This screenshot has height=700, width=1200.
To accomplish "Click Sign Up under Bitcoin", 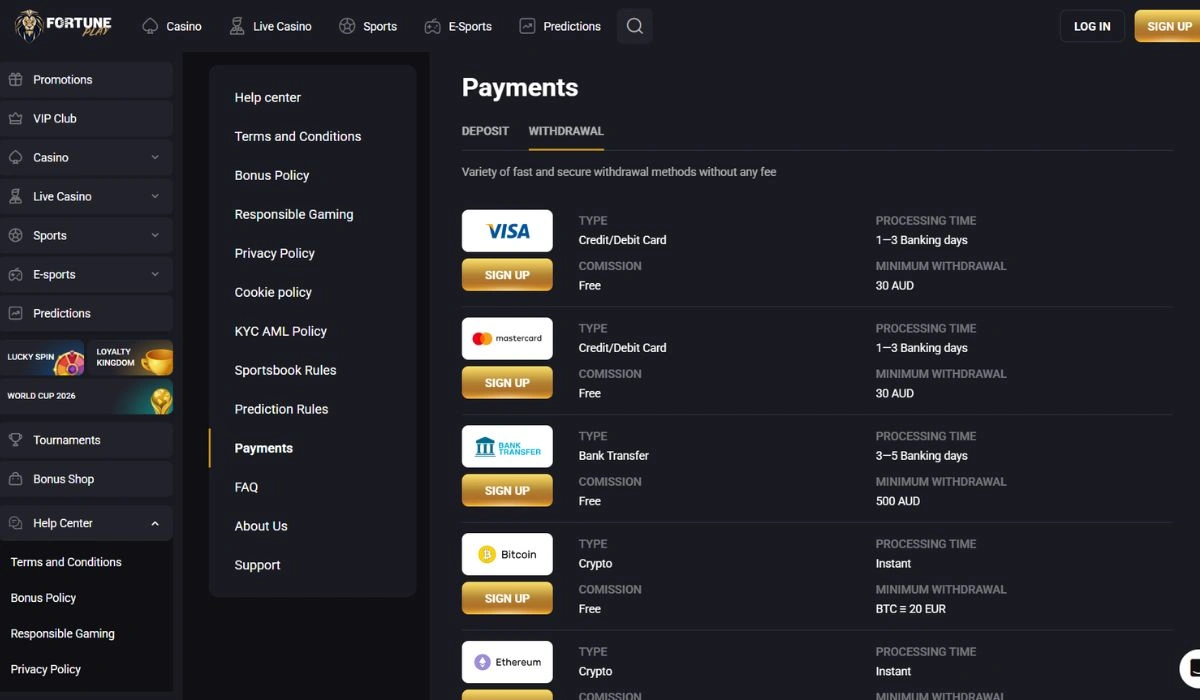I will pos(507,598).
